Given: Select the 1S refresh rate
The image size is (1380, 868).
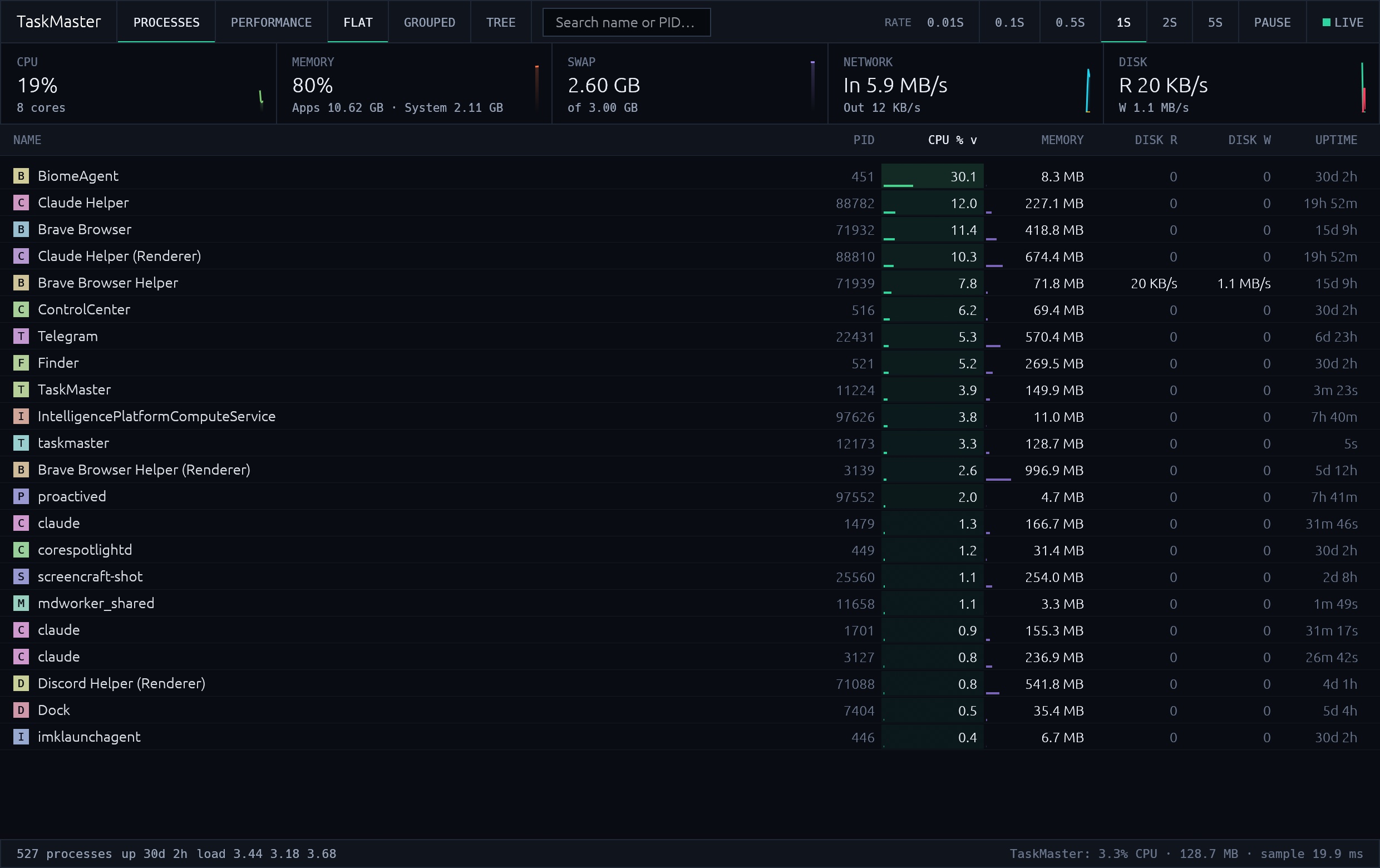Looking at the screenshot, I should 1123,22.
